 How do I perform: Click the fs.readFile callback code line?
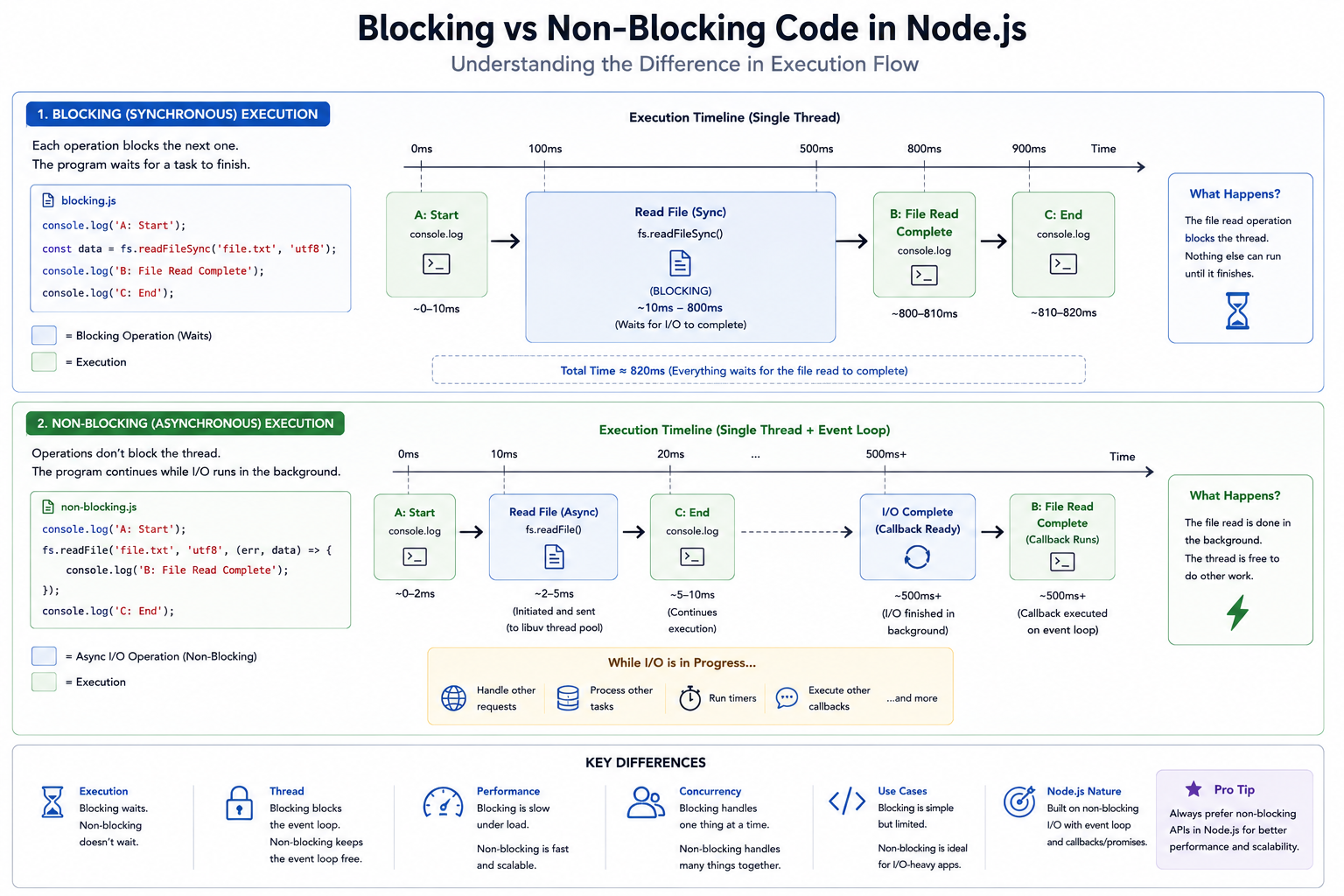pyautogui.click(x=187, y=550)
